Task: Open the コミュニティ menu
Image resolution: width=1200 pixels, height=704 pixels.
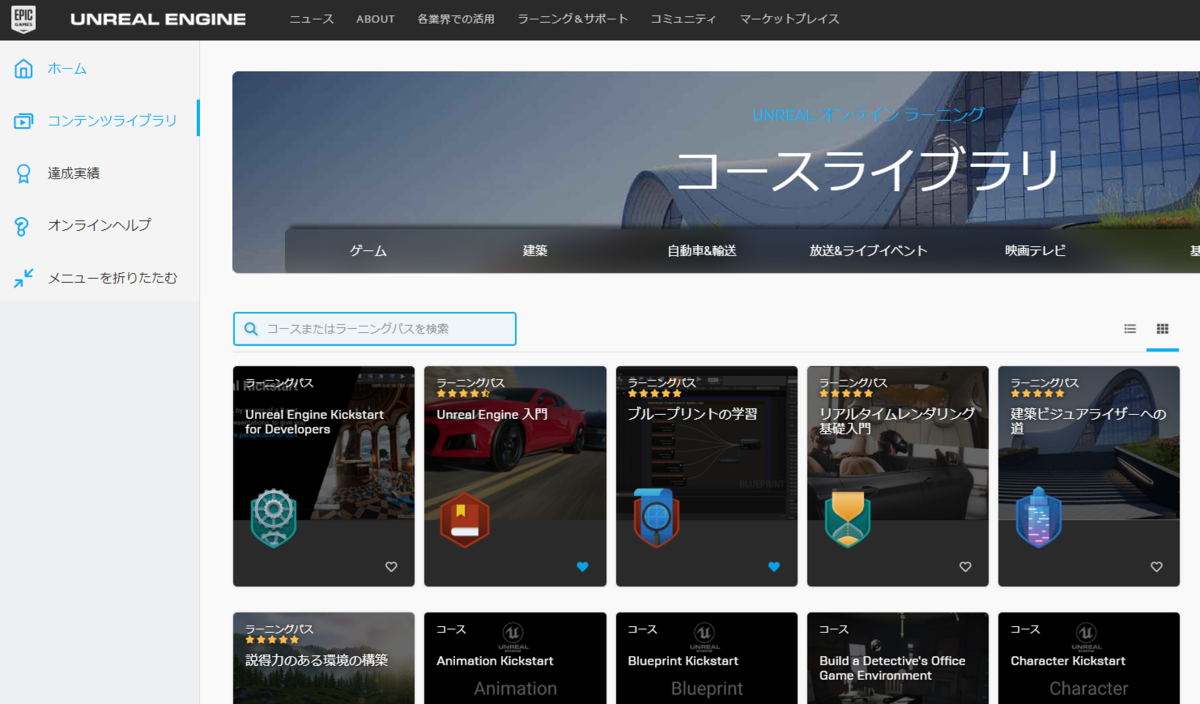Action: tap(684, 19)
